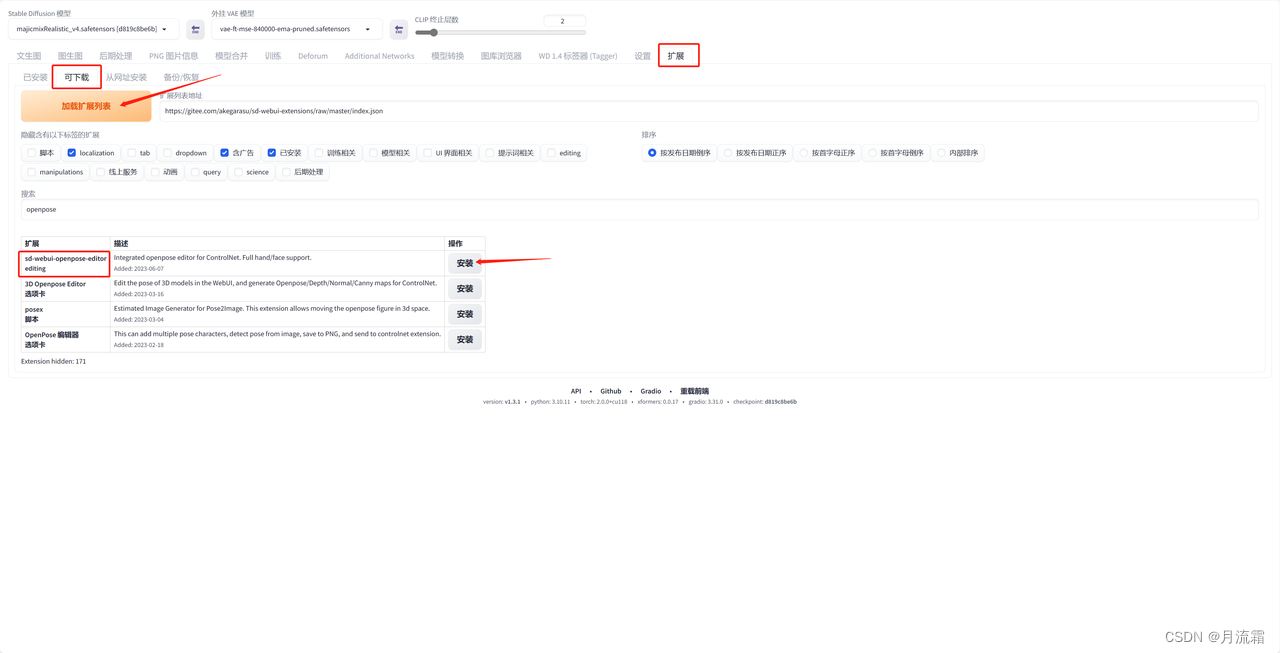Open the Stable Diffusion model dropdown
The width and height of the screenshot is (1280, 653).
coord(93,29)
